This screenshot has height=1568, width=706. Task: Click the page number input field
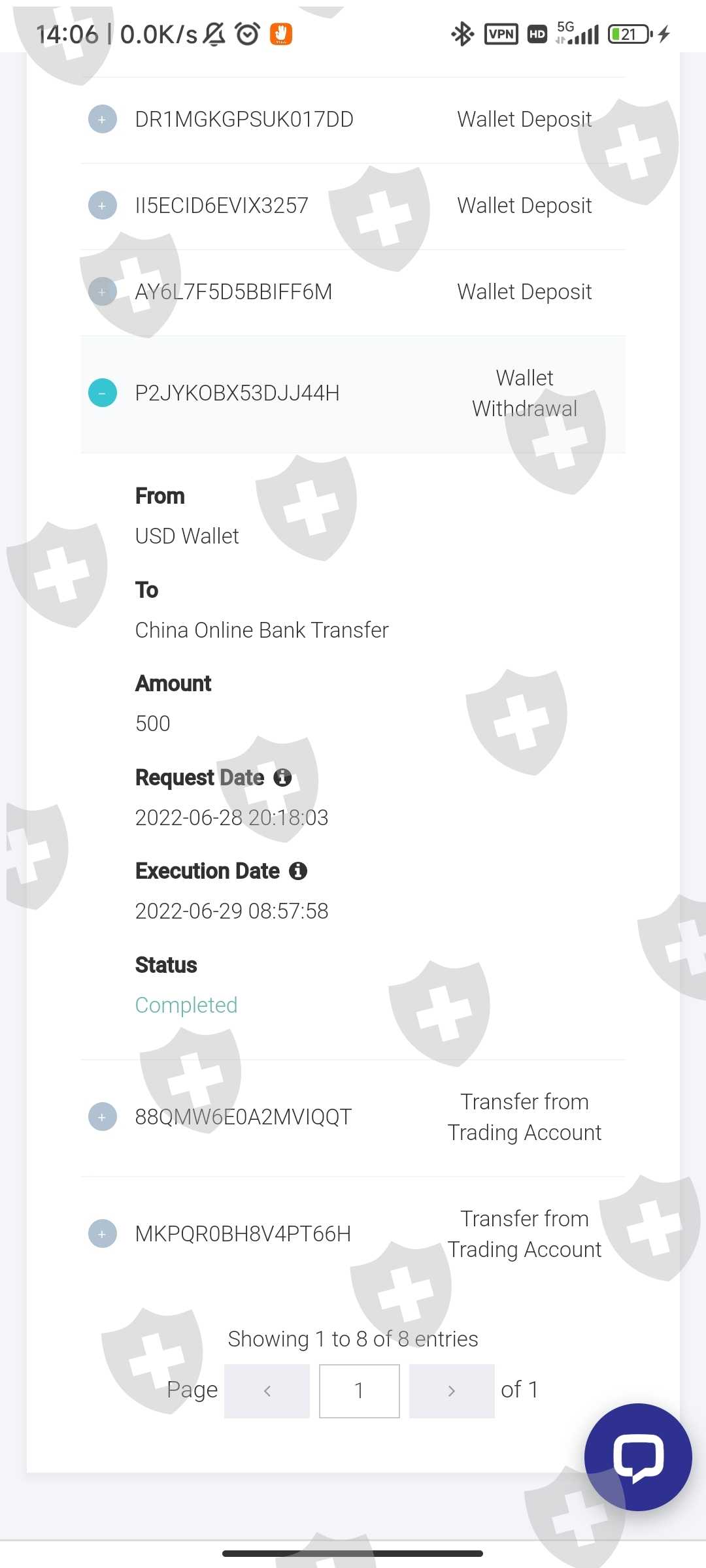[359, 1391]
